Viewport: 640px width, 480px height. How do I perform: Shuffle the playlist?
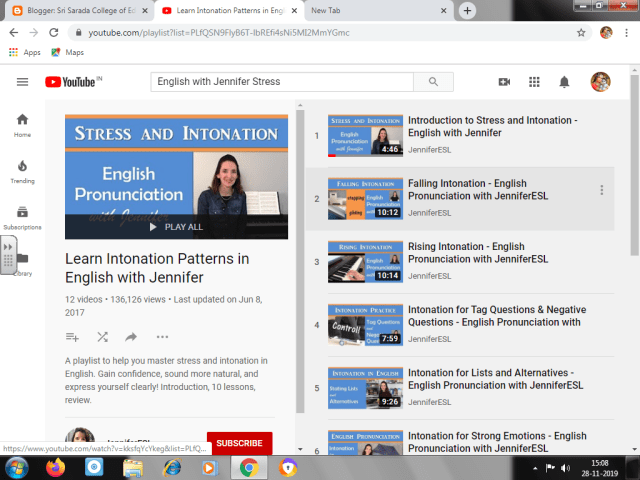[102, 337]
